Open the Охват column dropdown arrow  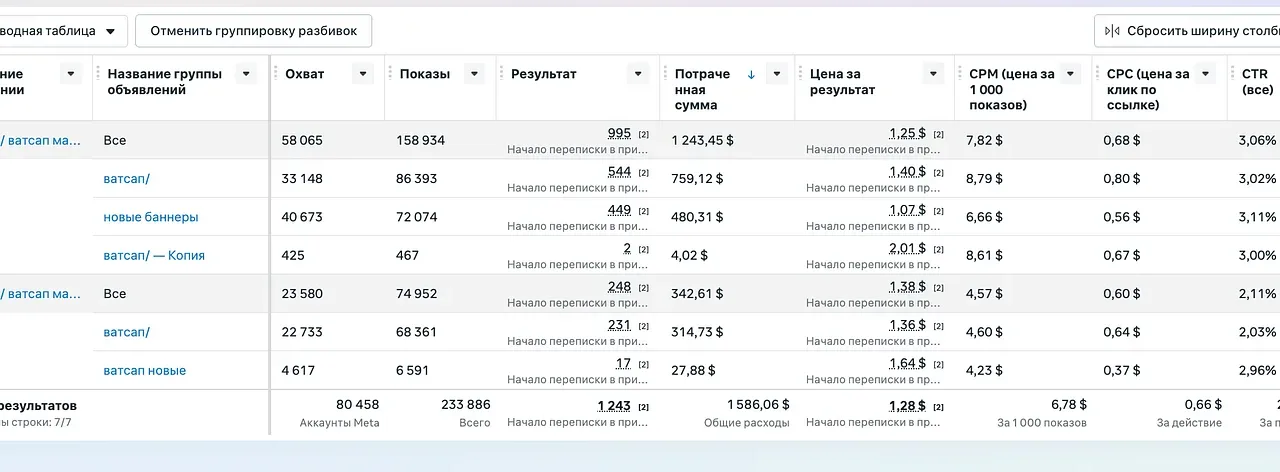coord(363,74)
